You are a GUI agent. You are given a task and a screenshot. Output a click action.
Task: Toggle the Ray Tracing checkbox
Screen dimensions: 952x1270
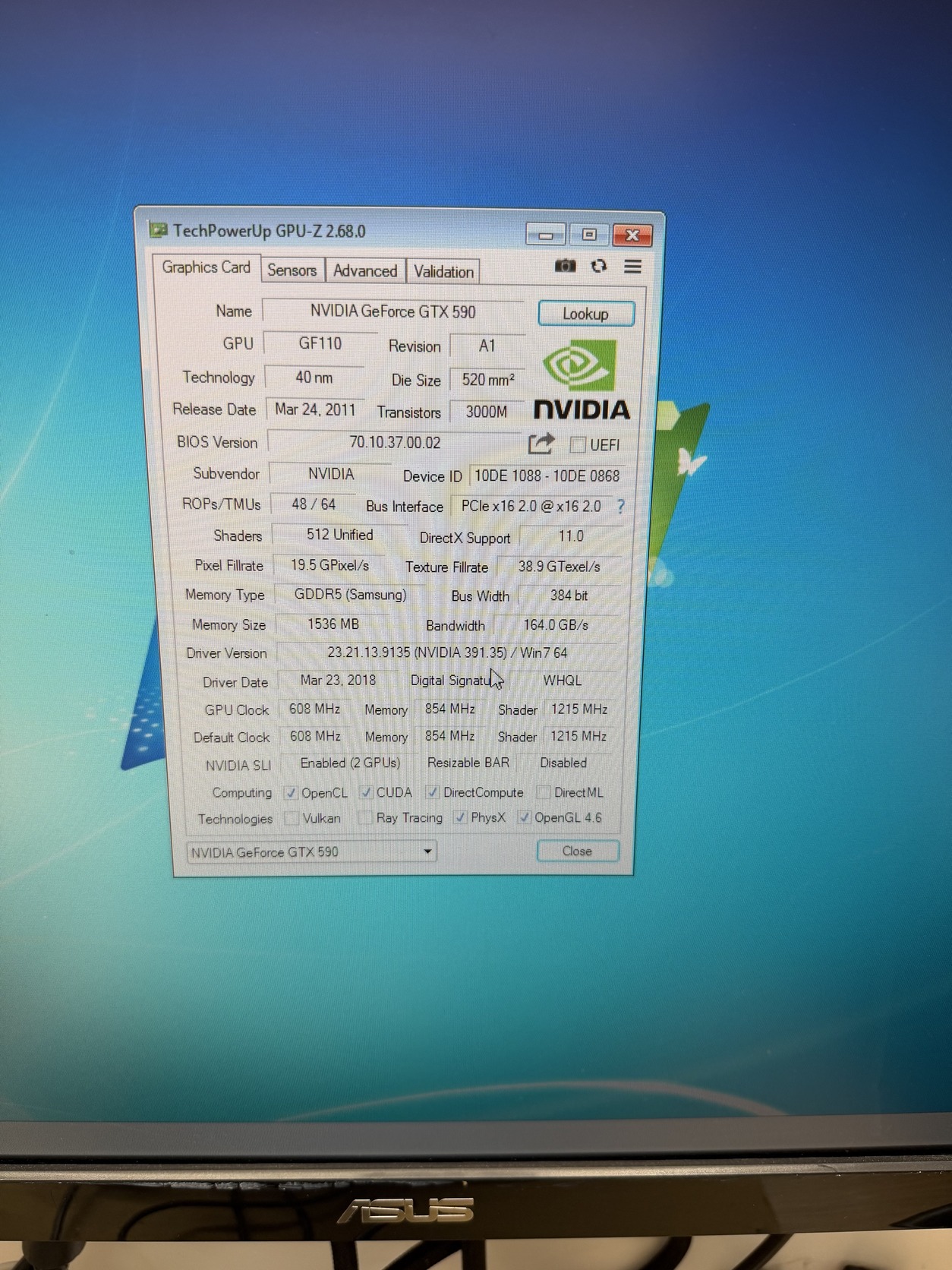(x=365, y=818)
